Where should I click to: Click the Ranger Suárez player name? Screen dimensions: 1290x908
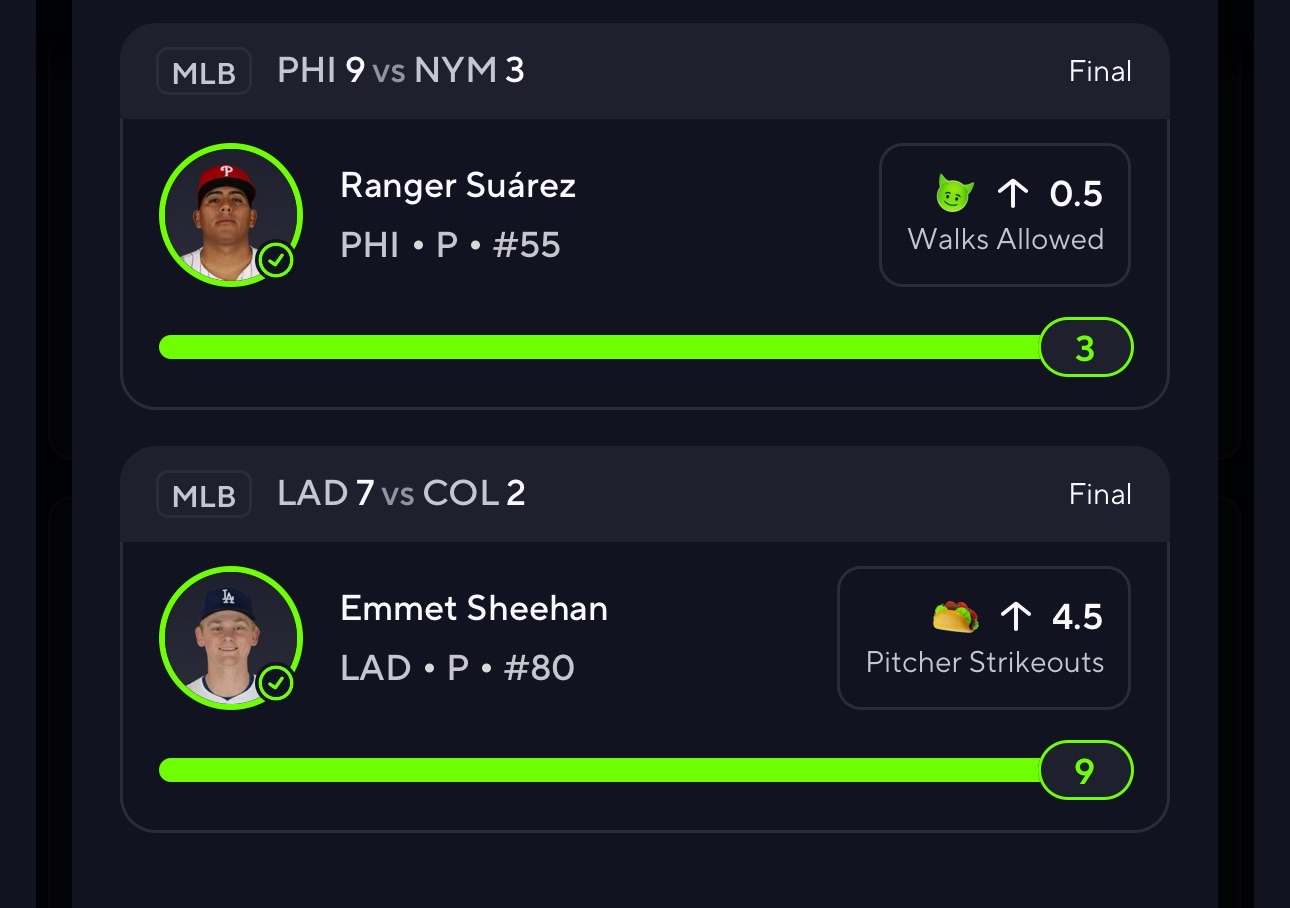point(458,185)
